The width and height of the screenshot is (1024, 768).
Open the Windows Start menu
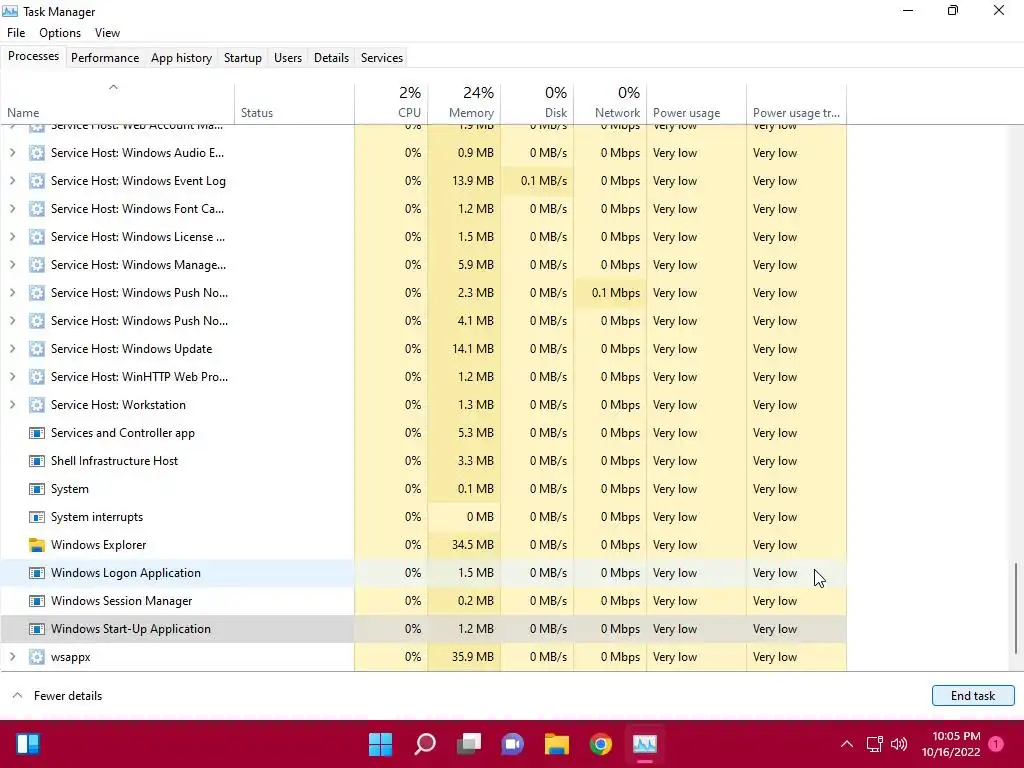380,744
